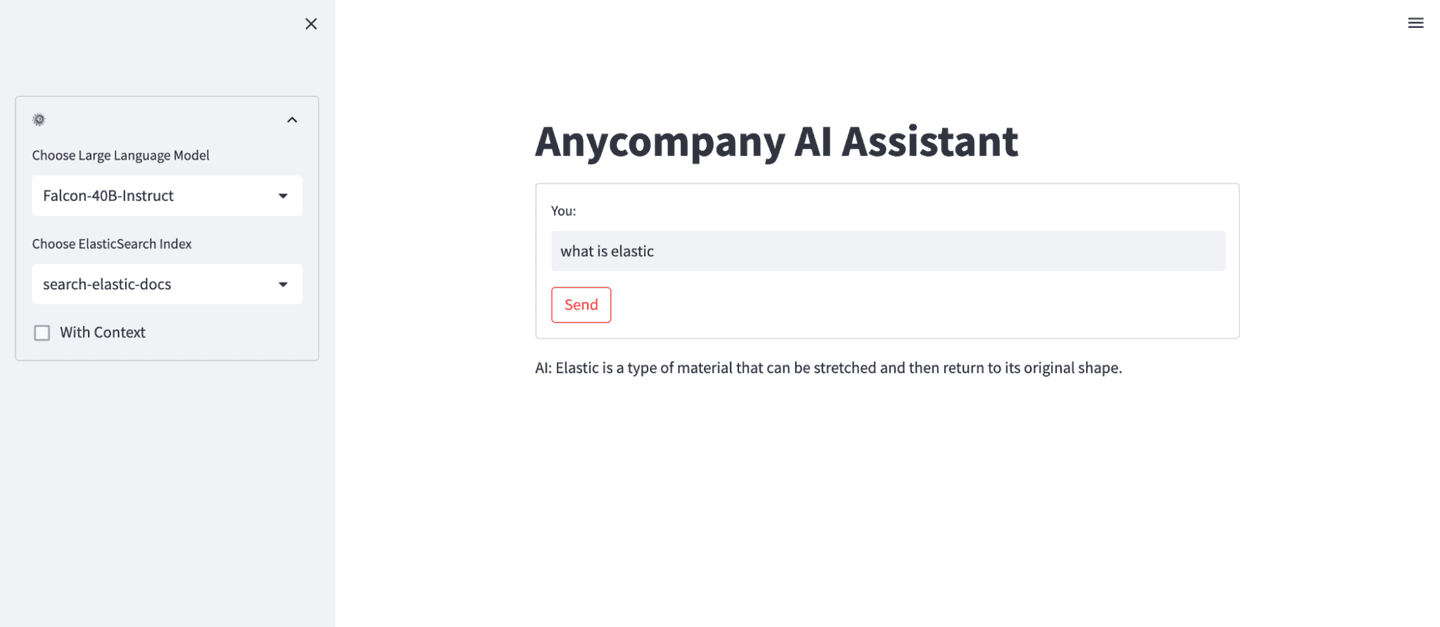Screen dimensions: 1440x627
Task: Click the Anycompany AI Assistant heading
Action: (776, 141)
